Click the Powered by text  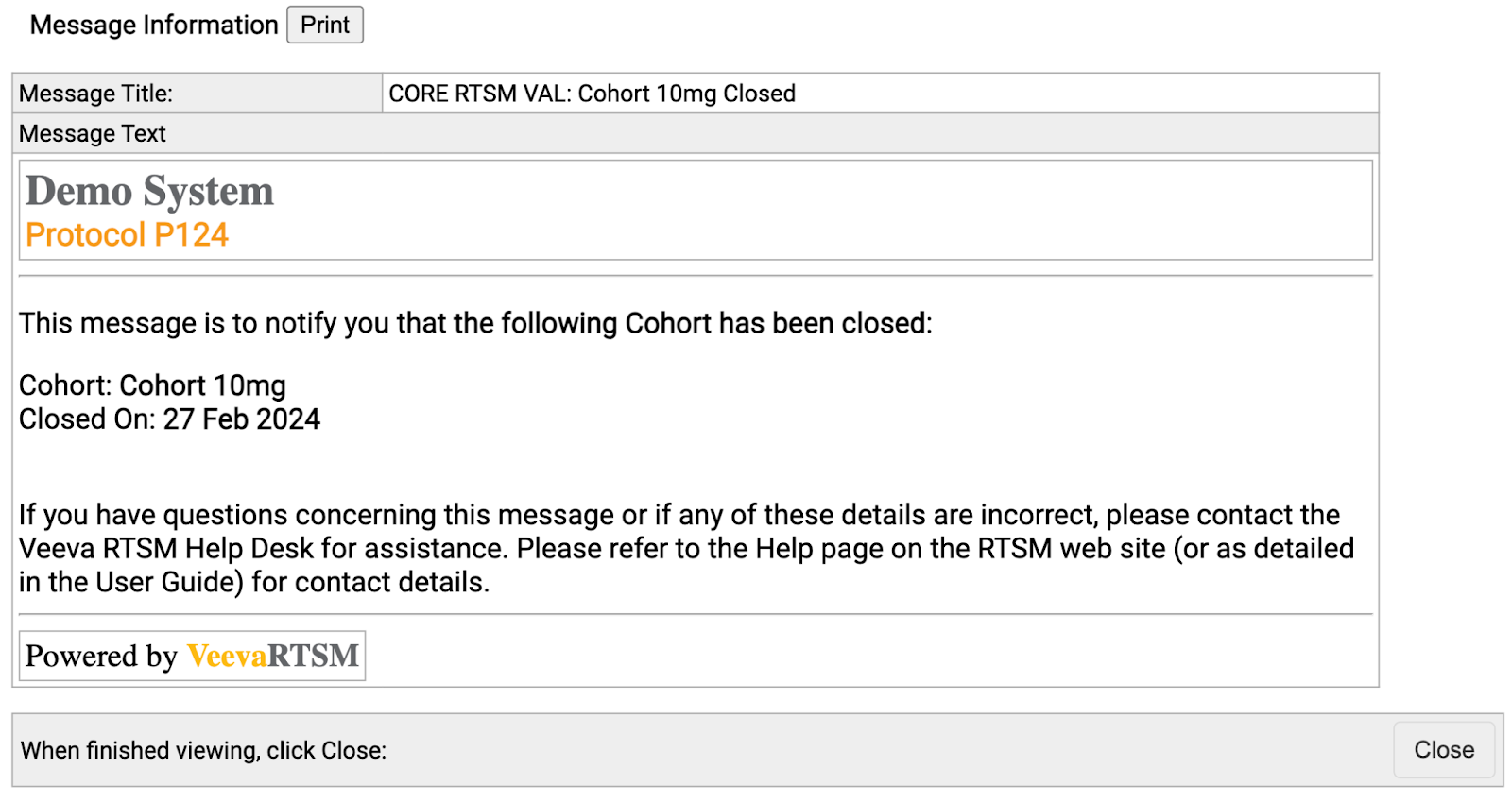[101, 656]
